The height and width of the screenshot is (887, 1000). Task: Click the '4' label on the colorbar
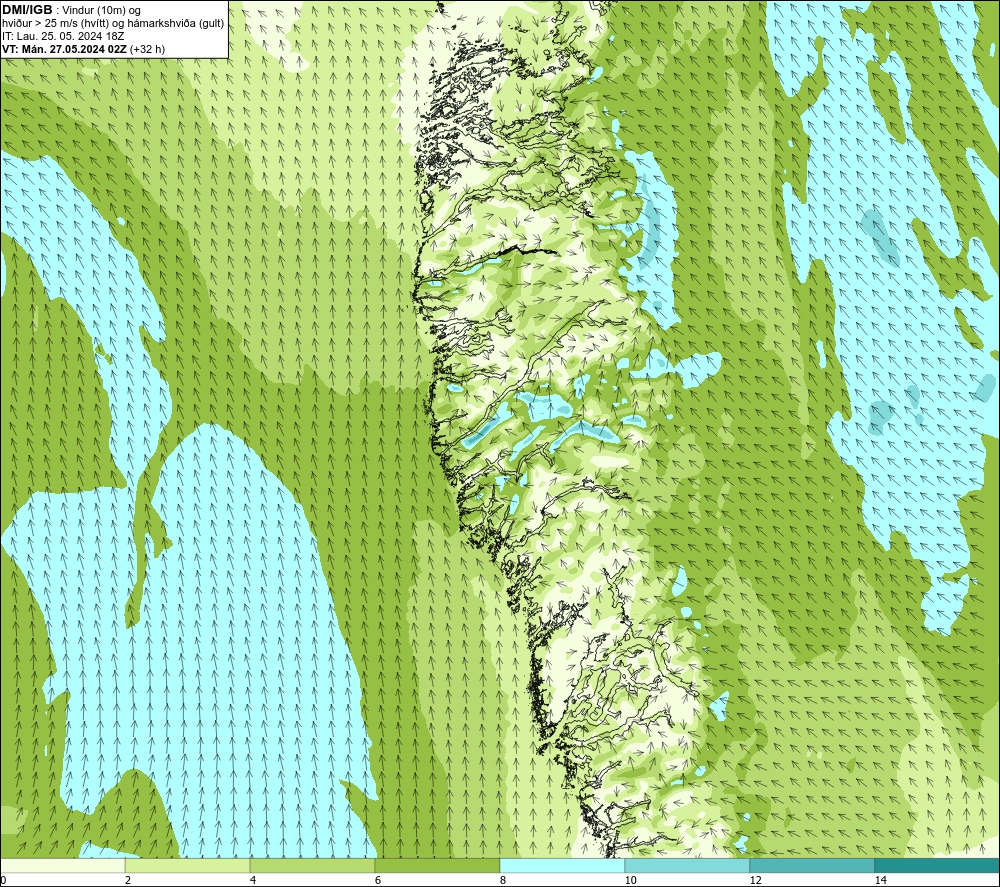pos(253,880)
